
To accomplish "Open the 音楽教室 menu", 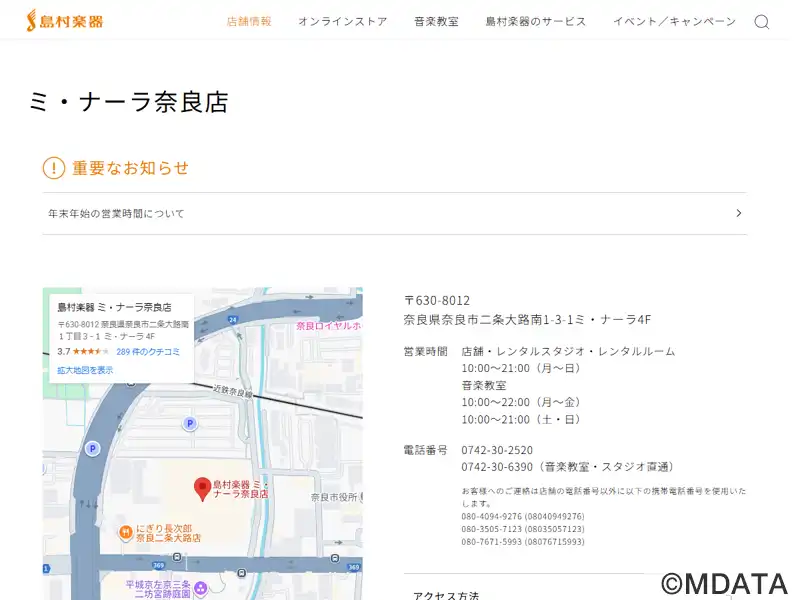I will tap(436, 21).
